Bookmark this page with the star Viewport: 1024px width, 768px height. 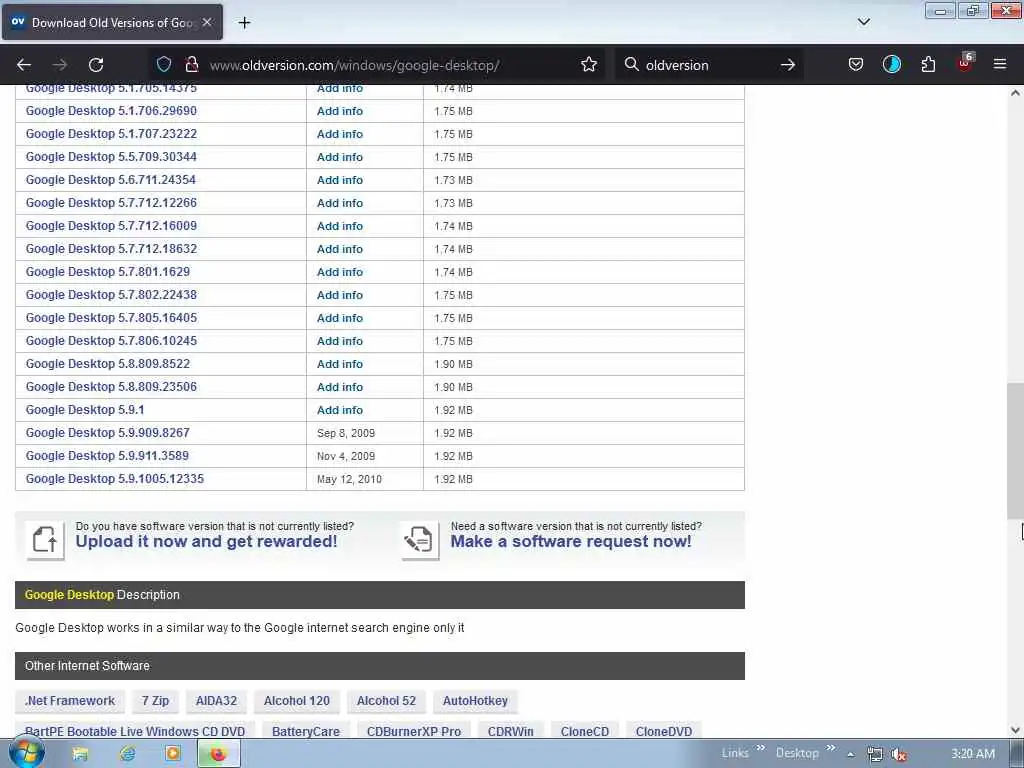click(x=589, y=64)
